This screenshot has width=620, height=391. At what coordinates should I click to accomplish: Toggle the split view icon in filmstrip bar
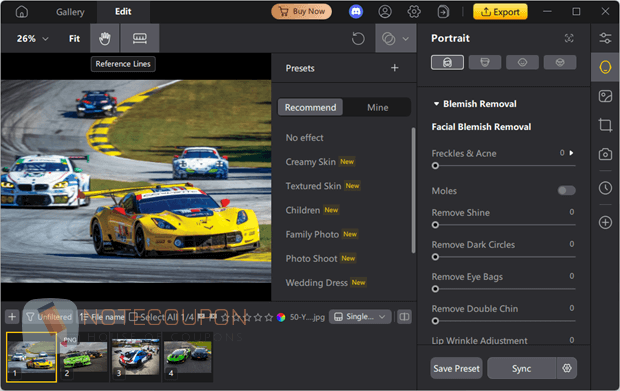pos(404,317)
